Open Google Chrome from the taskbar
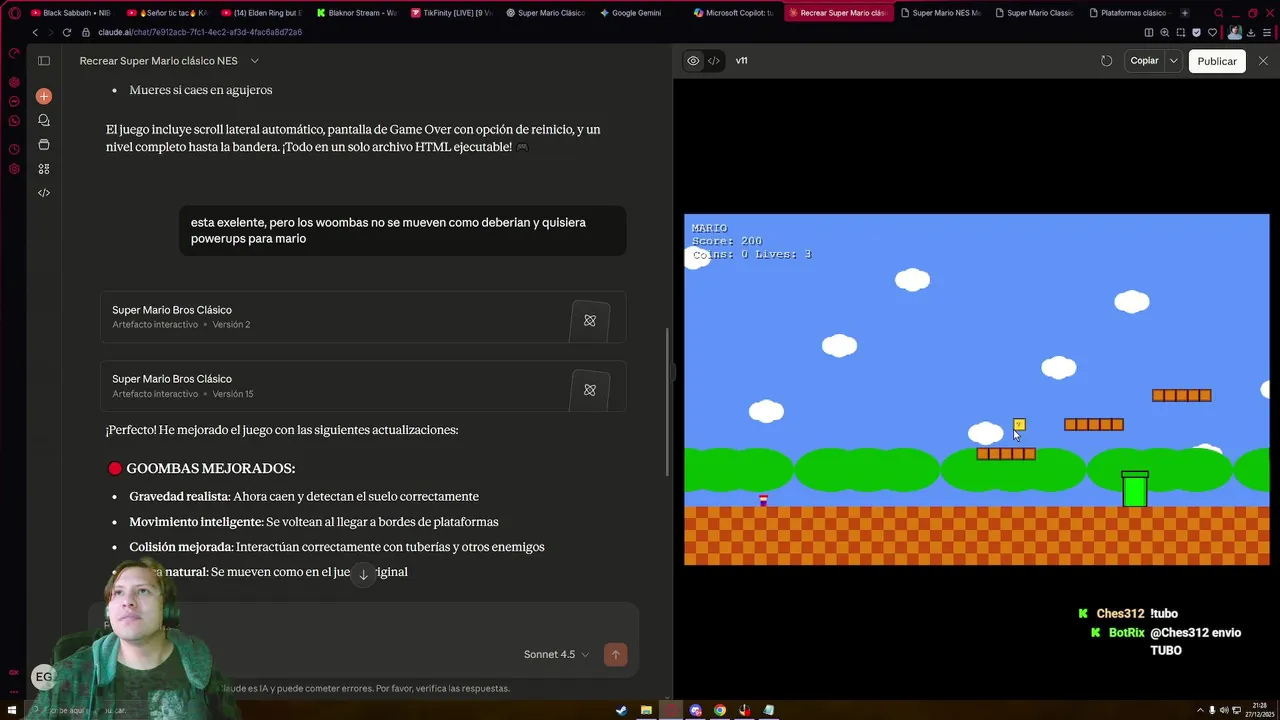Screen dimensions: 1280x720 coord(720,711)
